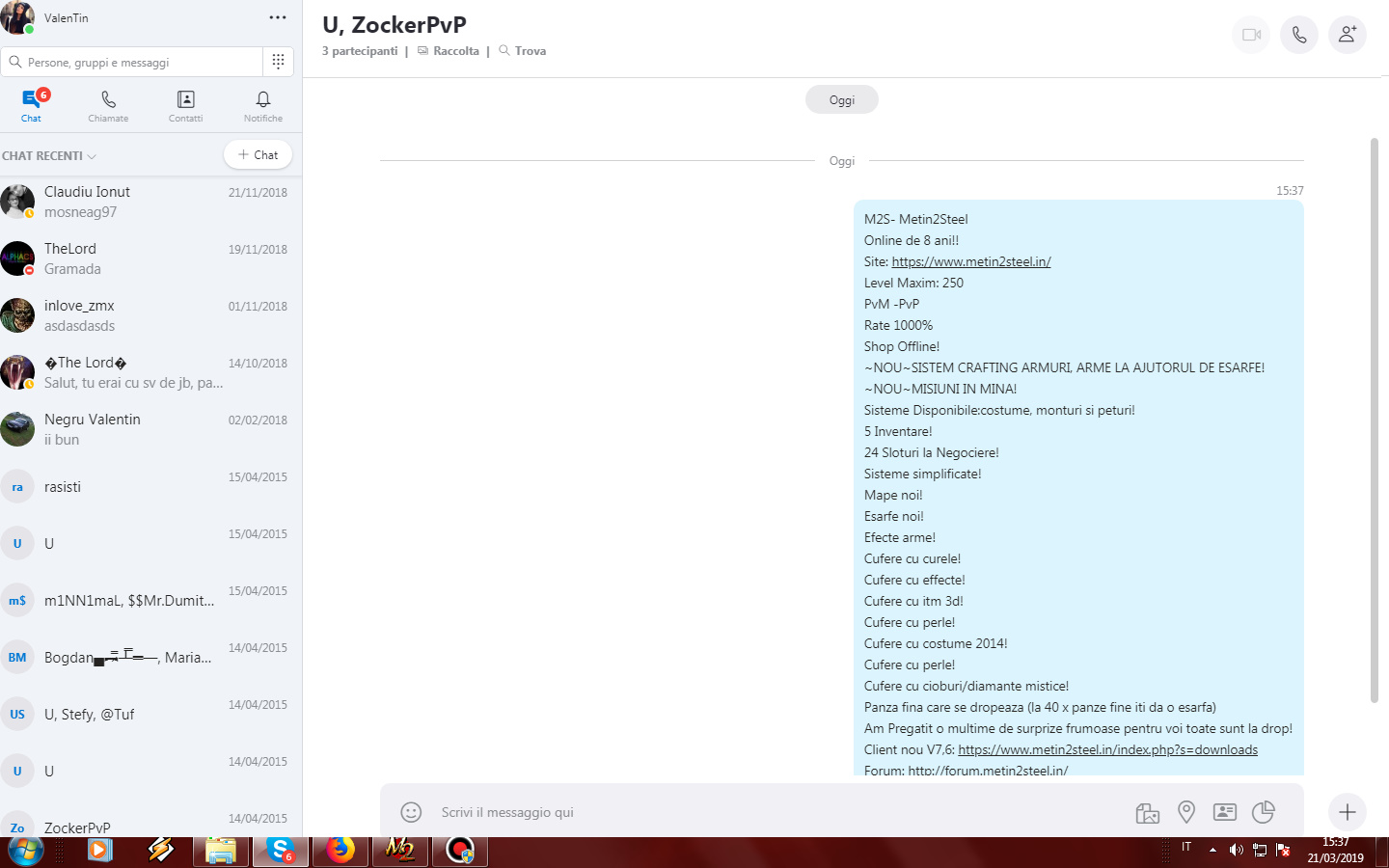Viewport: 1389px width, 868px height.
Task: Open the rasisti group chat
Action: coord(150,486)
